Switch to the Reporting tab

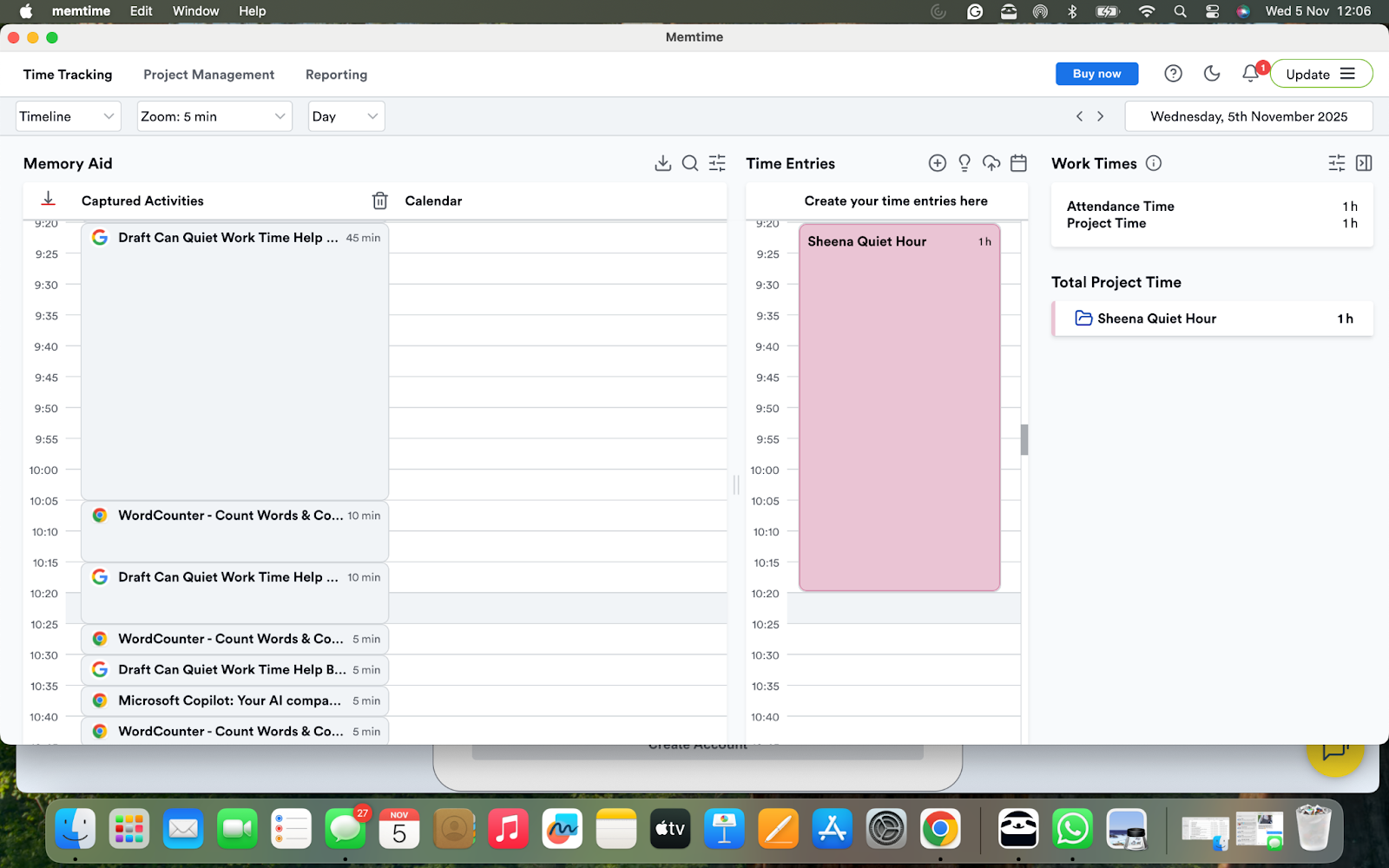[x=336, y=75]
